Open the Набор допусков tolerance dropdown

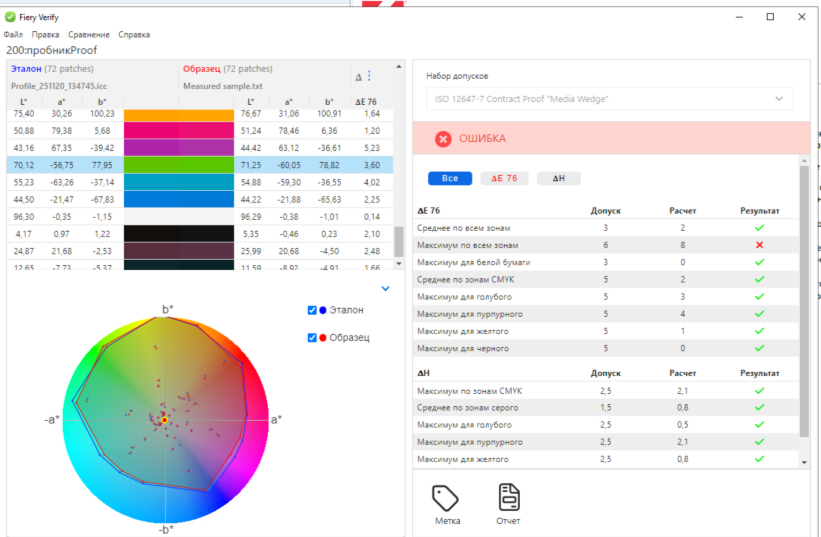[609, 99]
